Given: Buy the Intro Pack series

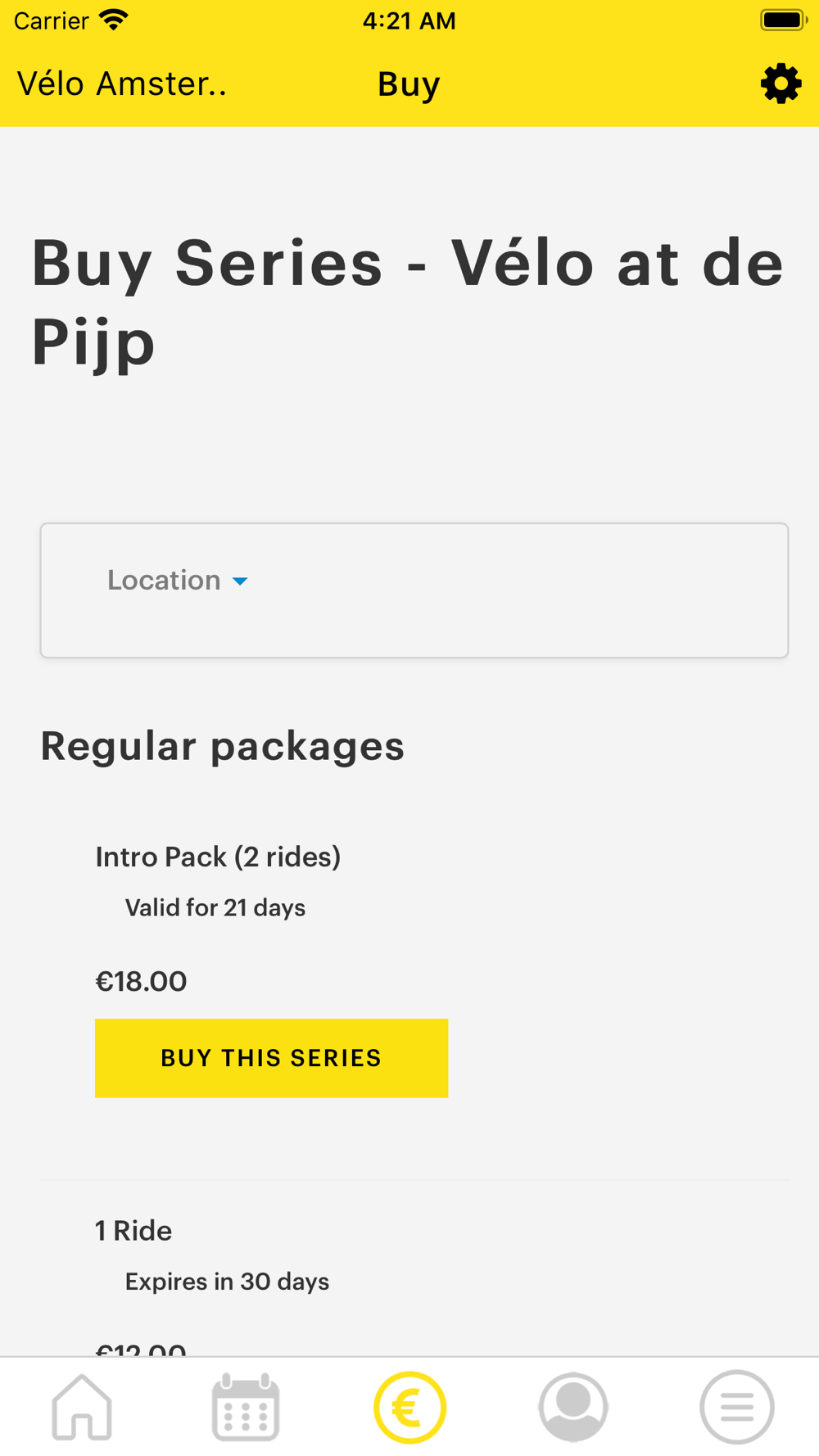Looking at the screenshot, I should tap(271, 1058).
